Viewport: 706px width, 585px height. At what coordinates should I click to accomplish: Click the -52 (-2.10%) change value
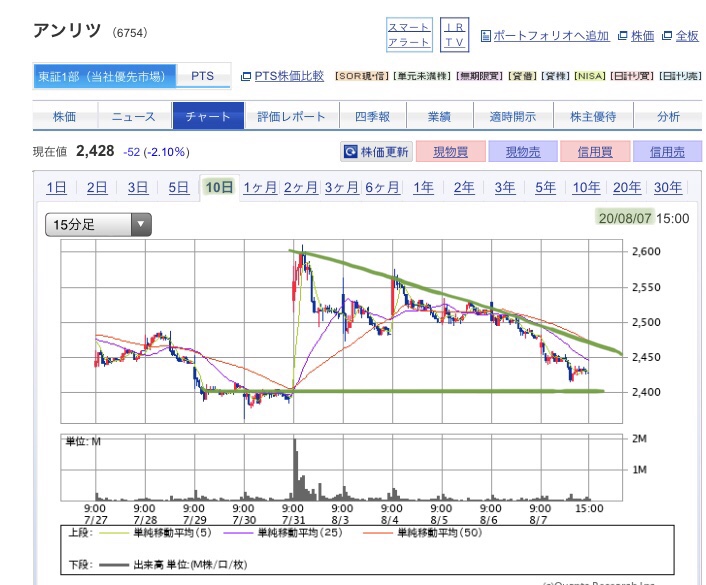156,152
